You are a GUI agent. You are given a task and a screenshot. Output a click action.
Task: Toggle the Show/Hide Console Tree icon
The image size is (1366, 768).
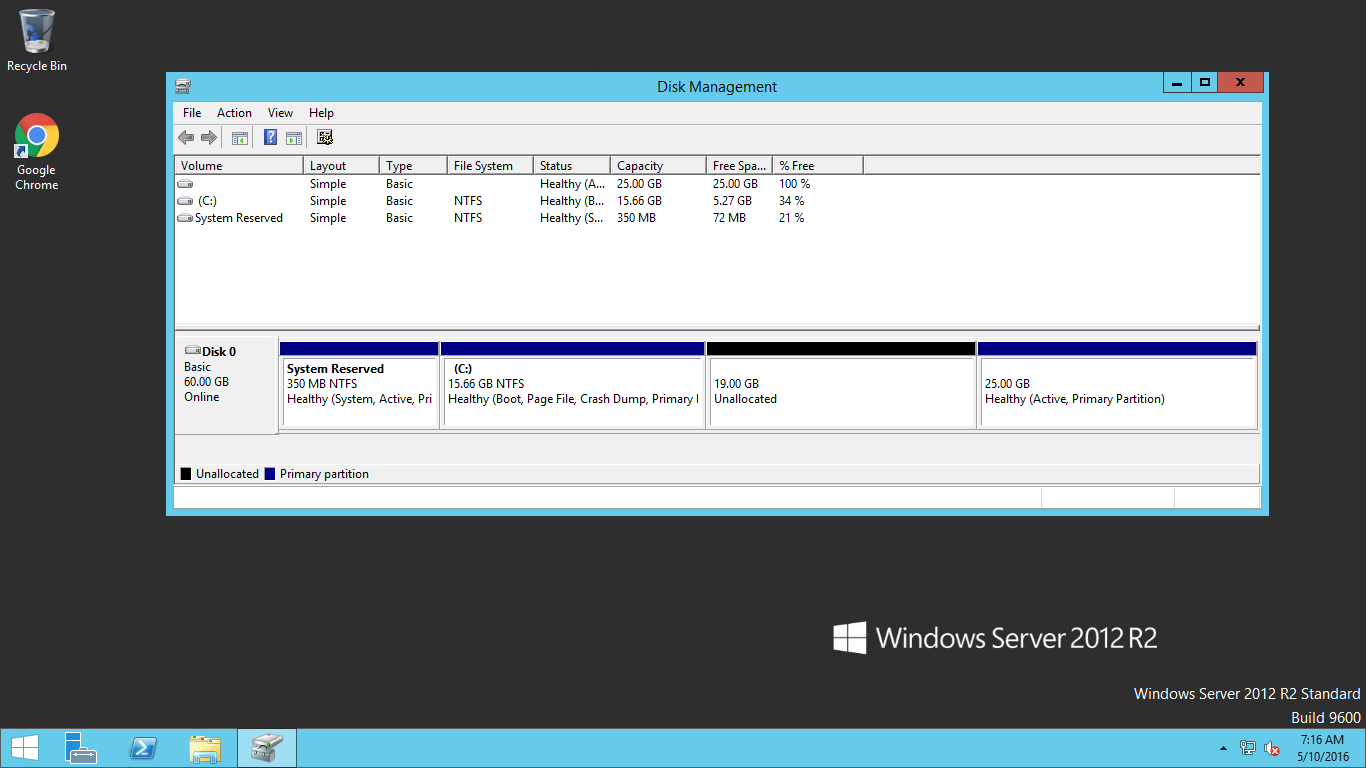[x=240, y=138]
